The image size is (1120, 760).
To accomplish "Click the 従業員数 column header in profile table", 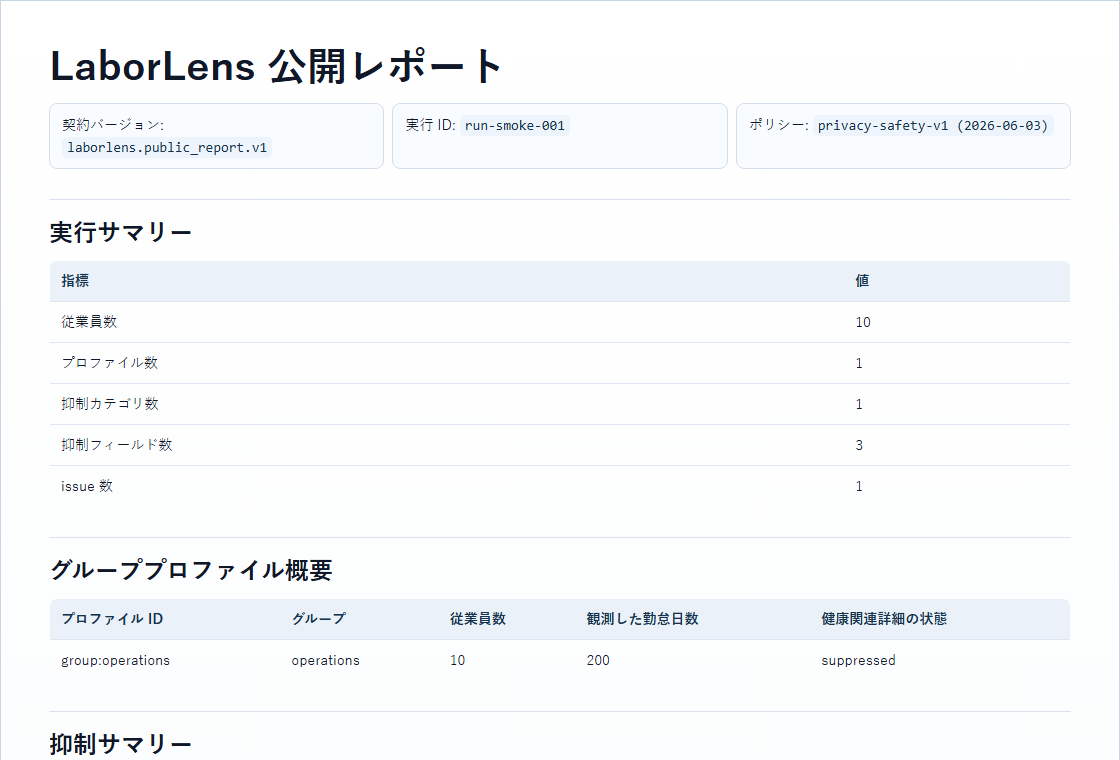I will [478, 619].
